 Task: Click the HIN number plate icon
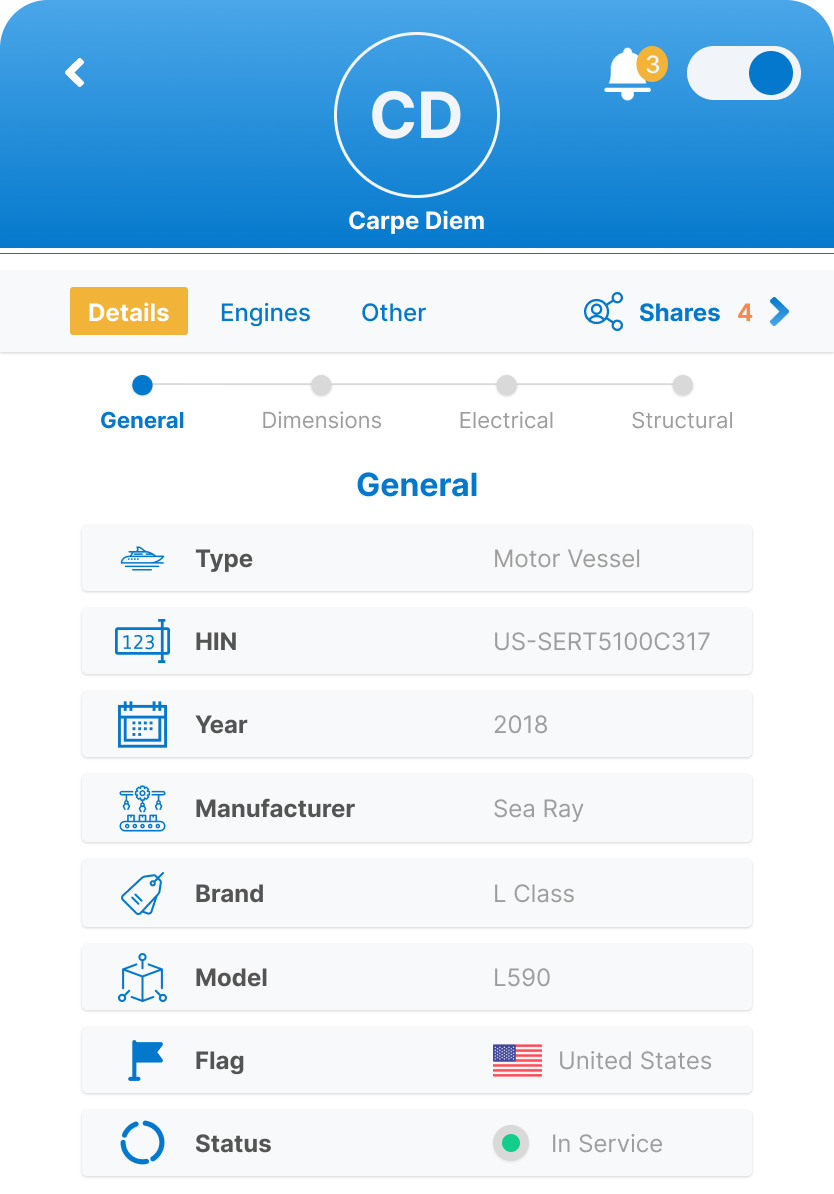142,641
